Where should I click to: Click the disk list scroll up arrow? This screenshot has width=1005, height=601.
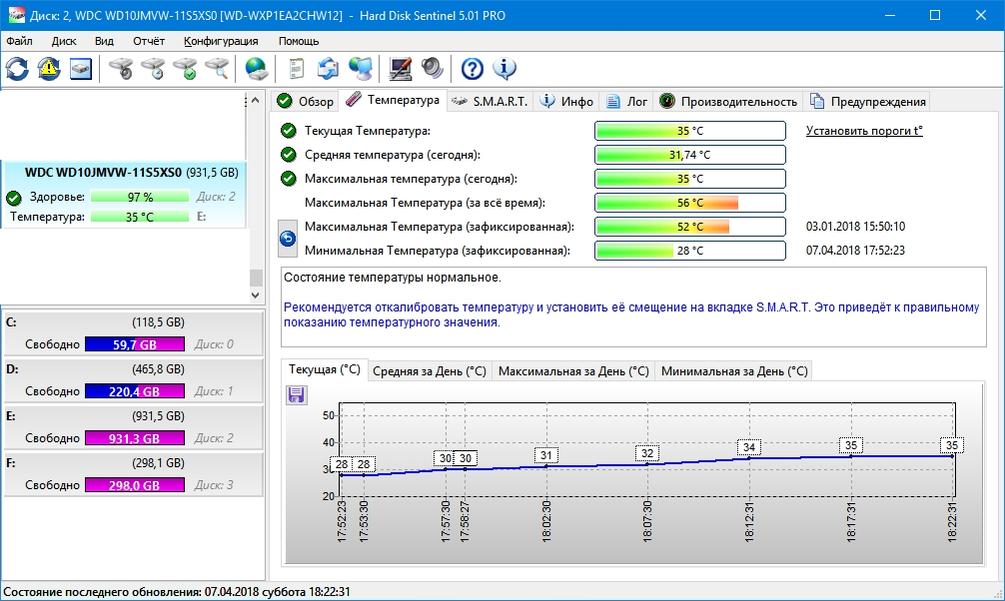click(x=256, y=101)
